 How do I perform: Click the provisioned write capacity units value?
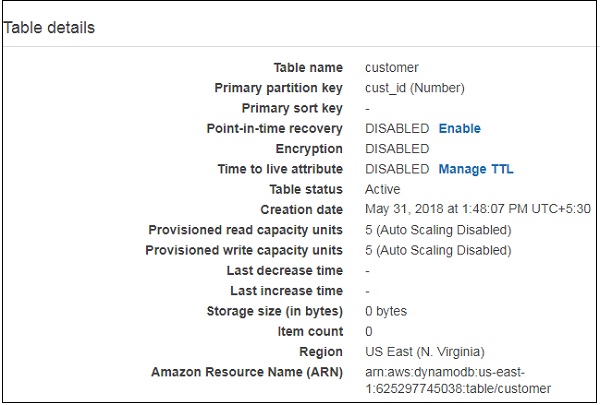438,250
